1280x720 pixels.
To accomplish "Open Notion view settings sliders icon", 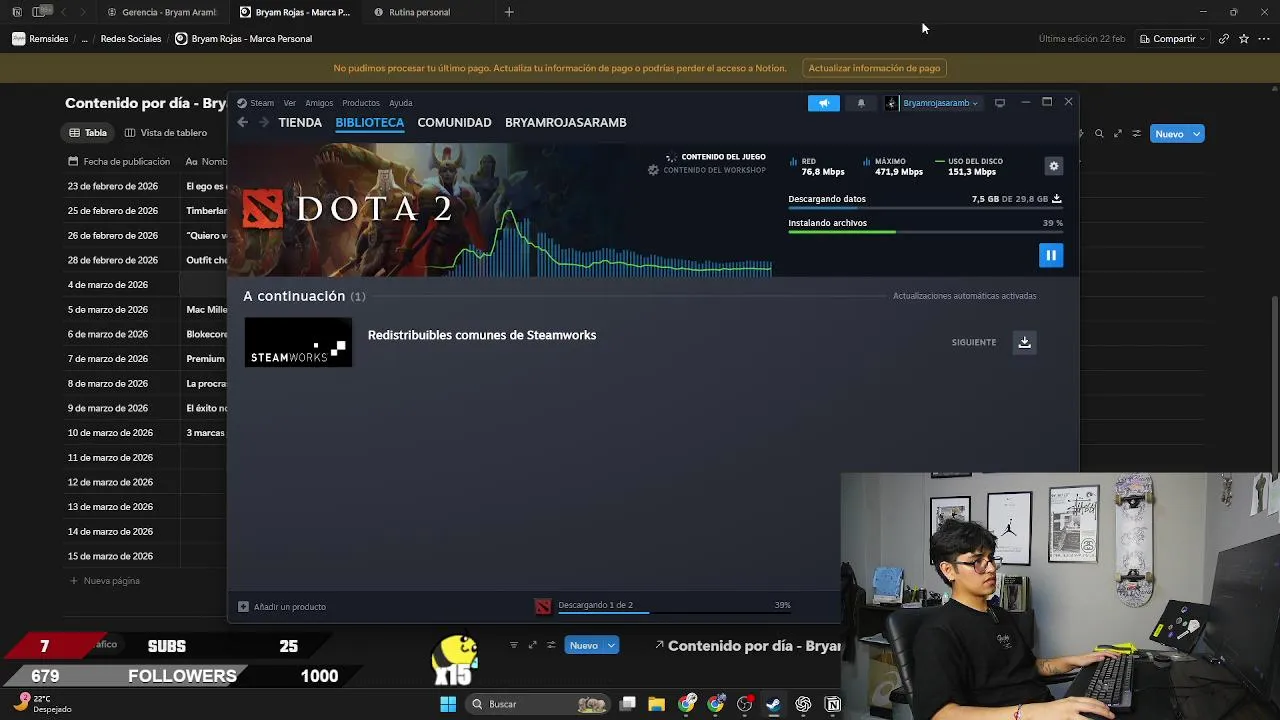I will [1136, 134].
